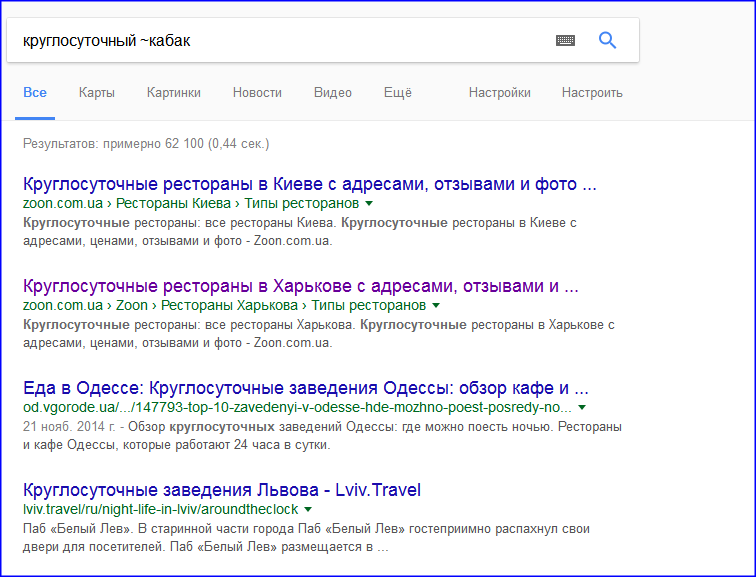Click the blue magnifying glass search icon

(607, 40)
